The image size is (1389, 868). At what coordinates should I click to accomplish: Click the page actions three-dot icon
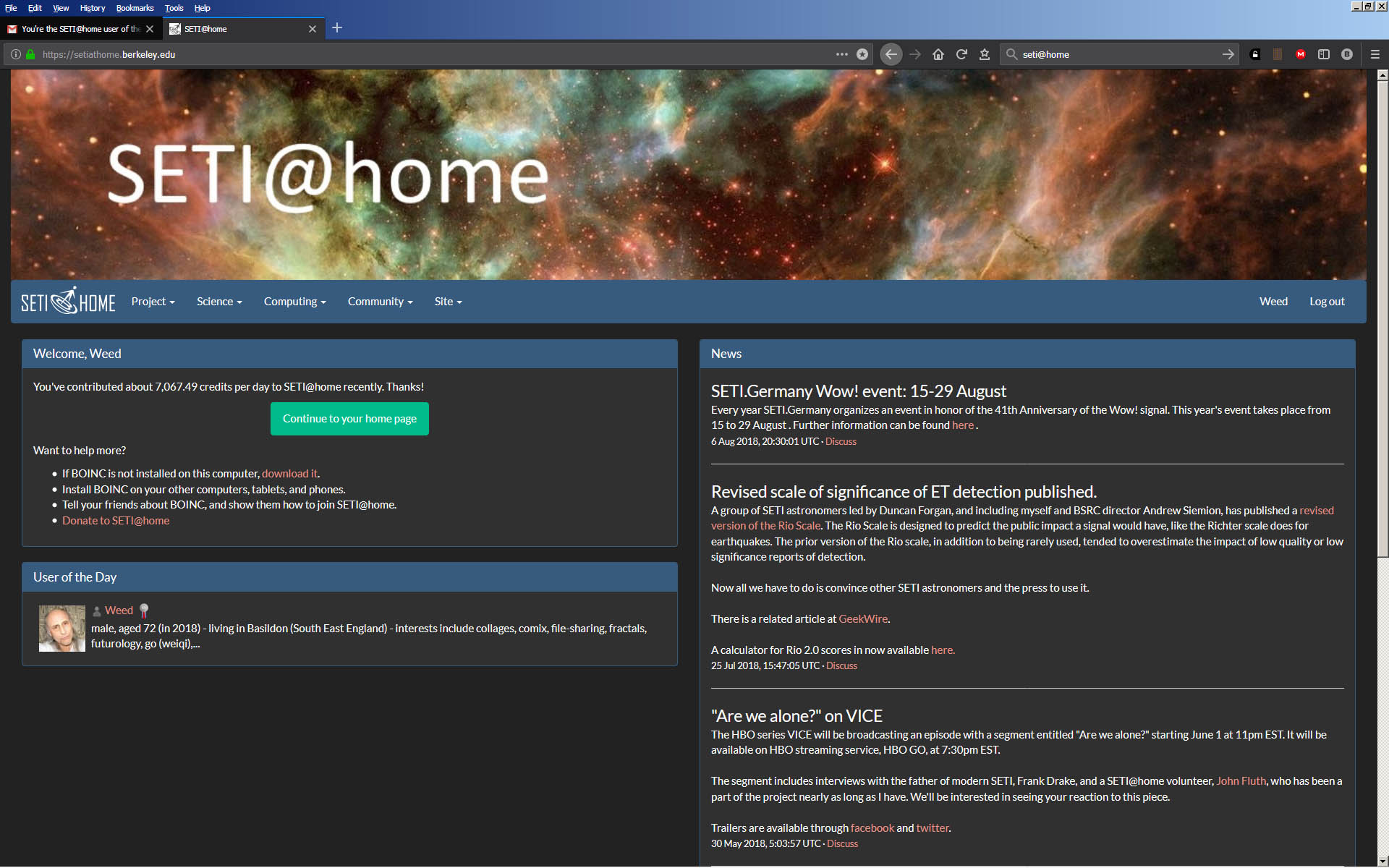click(841, 54)
